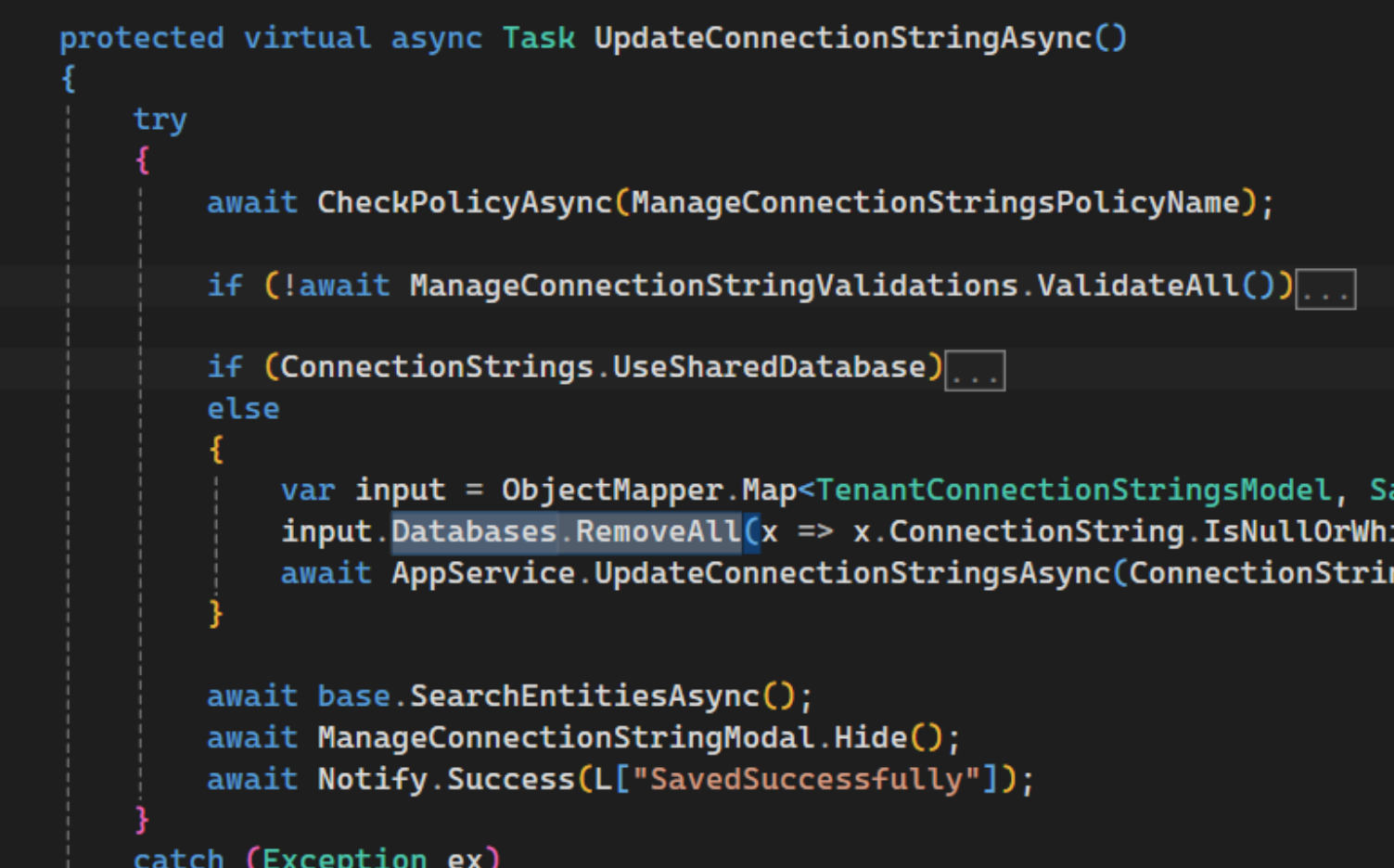1394x868 pixels.
Task: Click on the CheckPolicyAsync call
Action: tap(464, 202)
